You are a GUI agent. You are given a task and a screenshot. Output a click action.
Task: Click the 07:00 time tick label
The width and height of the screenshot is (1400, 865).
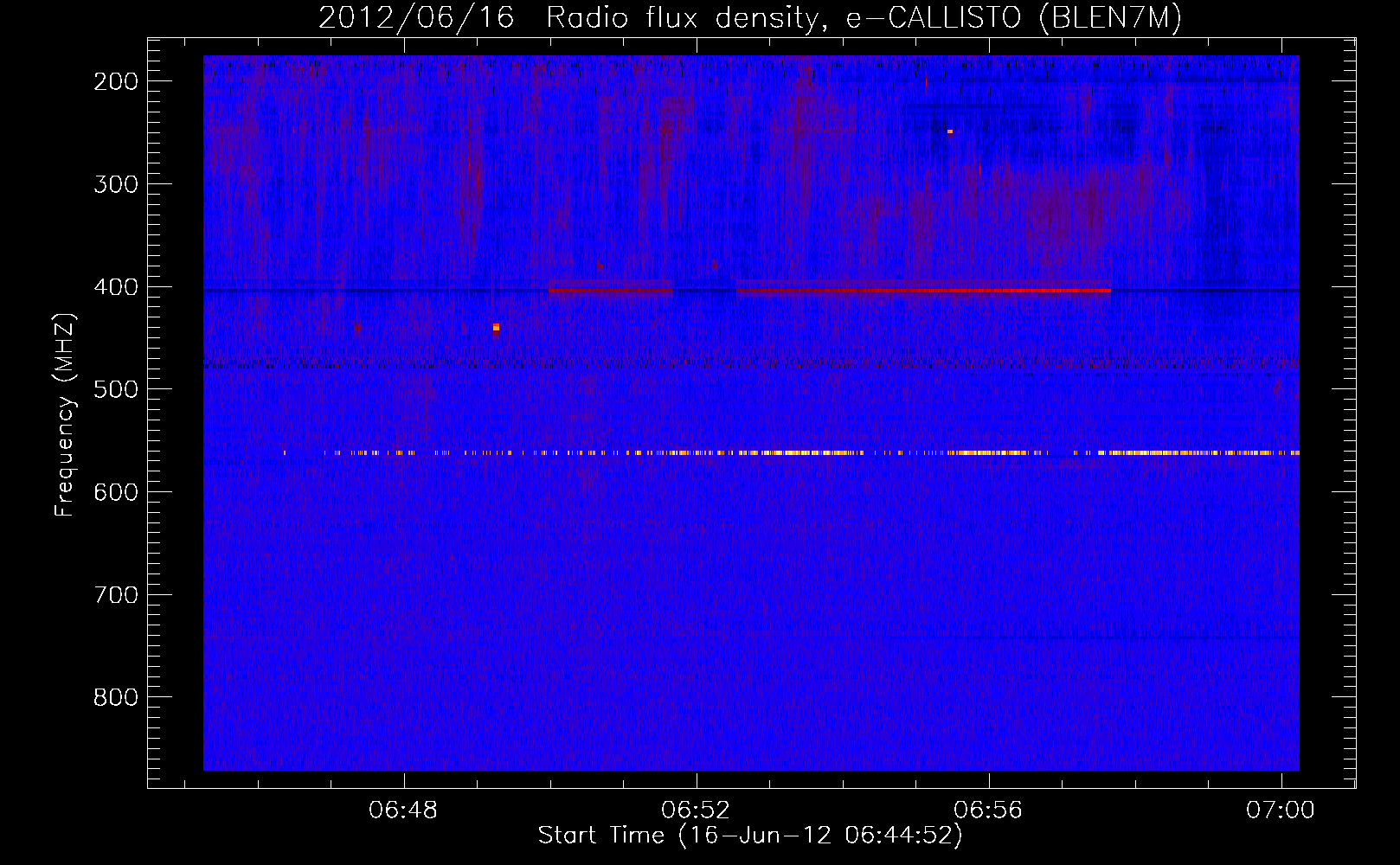pyautogui.click(x=1281, y=811)
